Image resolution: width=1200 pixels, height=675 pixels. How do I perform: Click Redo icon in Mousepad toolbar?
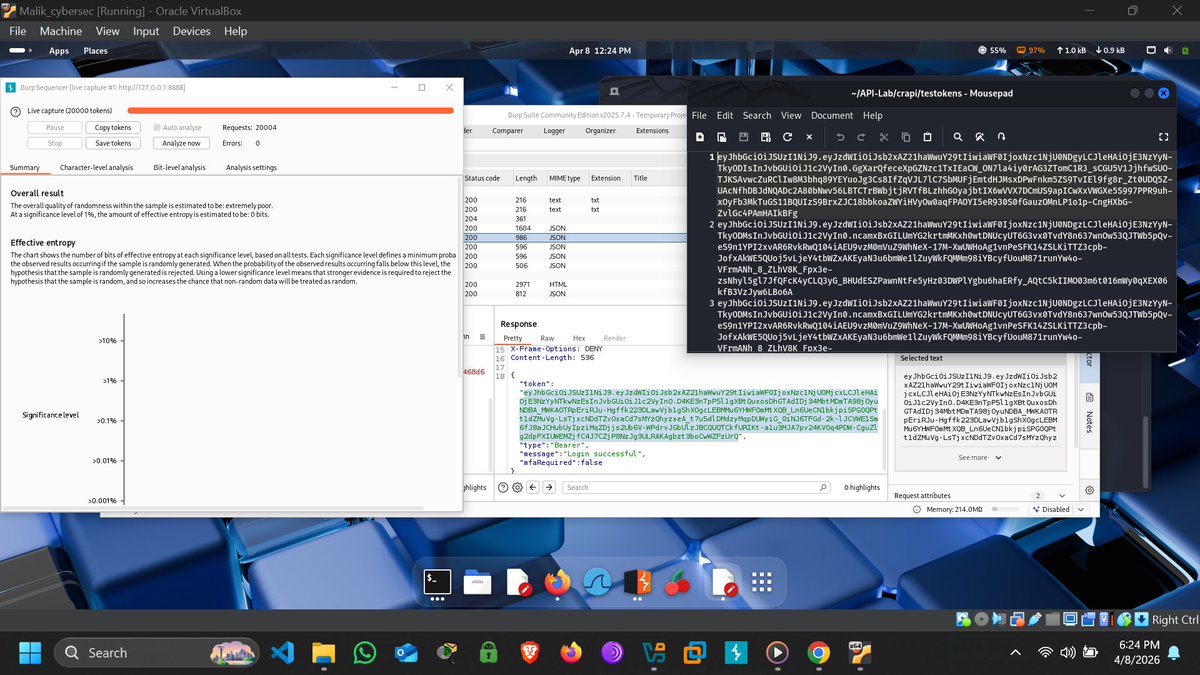[x=861, y=136]
